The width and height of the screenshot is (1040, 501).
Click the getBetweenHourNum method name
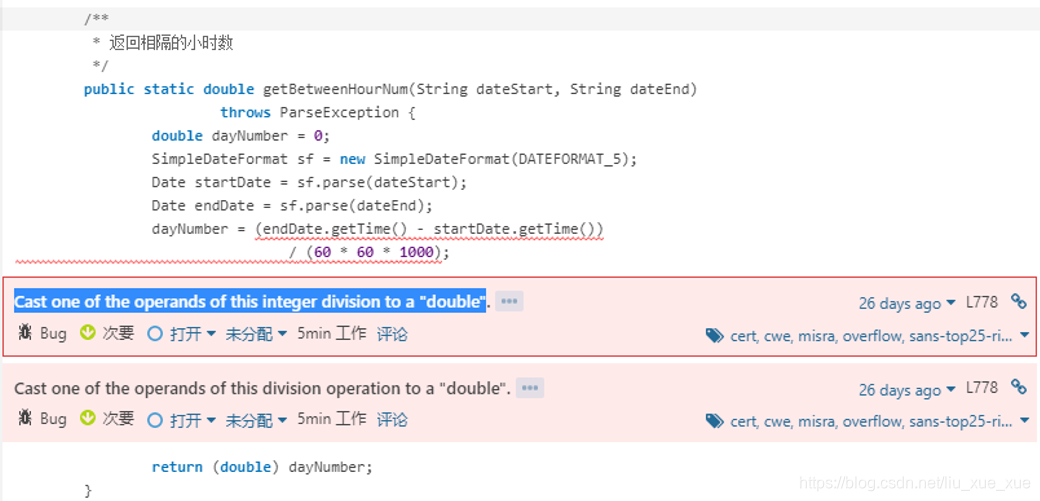coord(338,89)
